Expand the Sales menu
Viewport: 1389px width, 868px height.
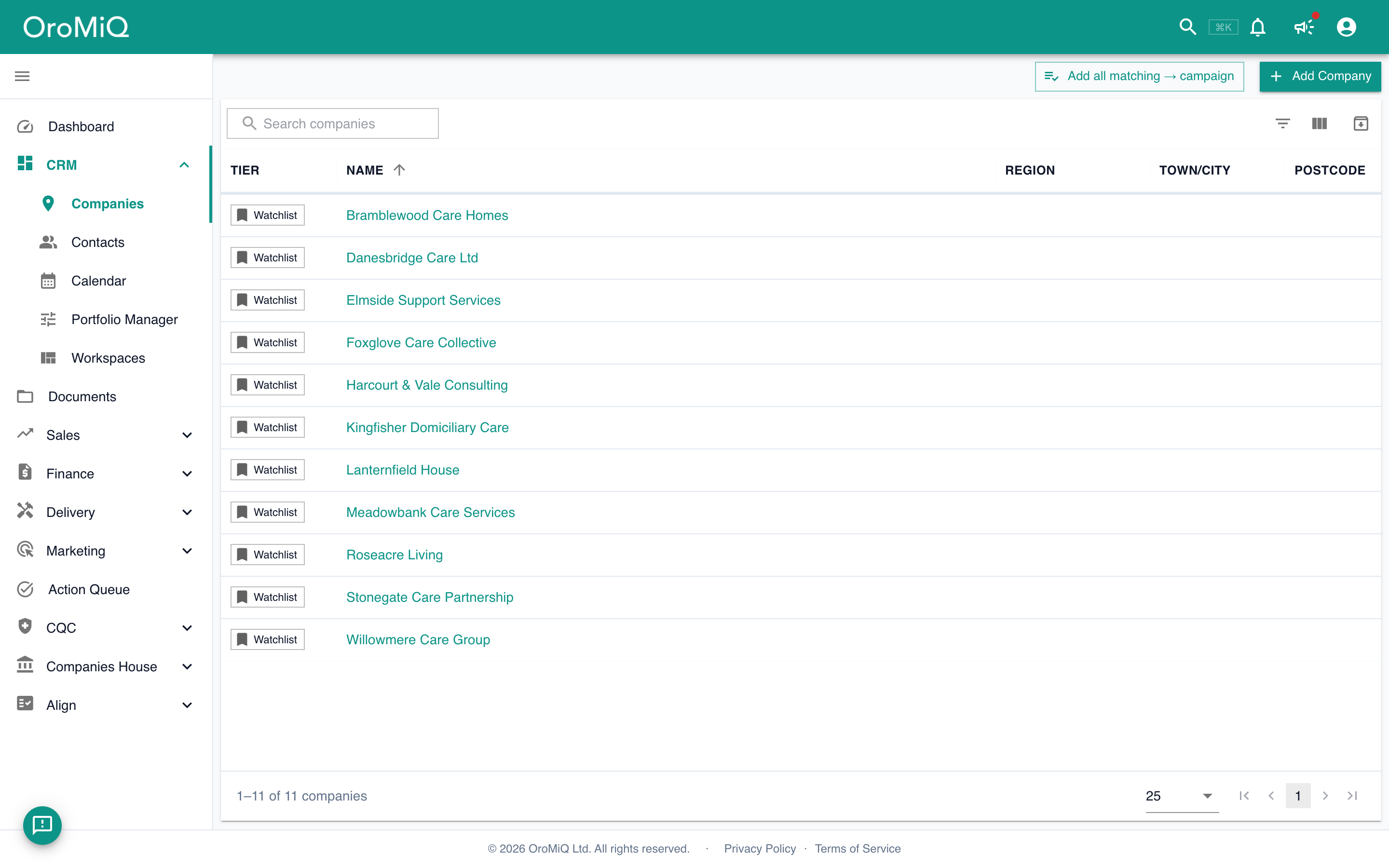click(x=187, y=435)
